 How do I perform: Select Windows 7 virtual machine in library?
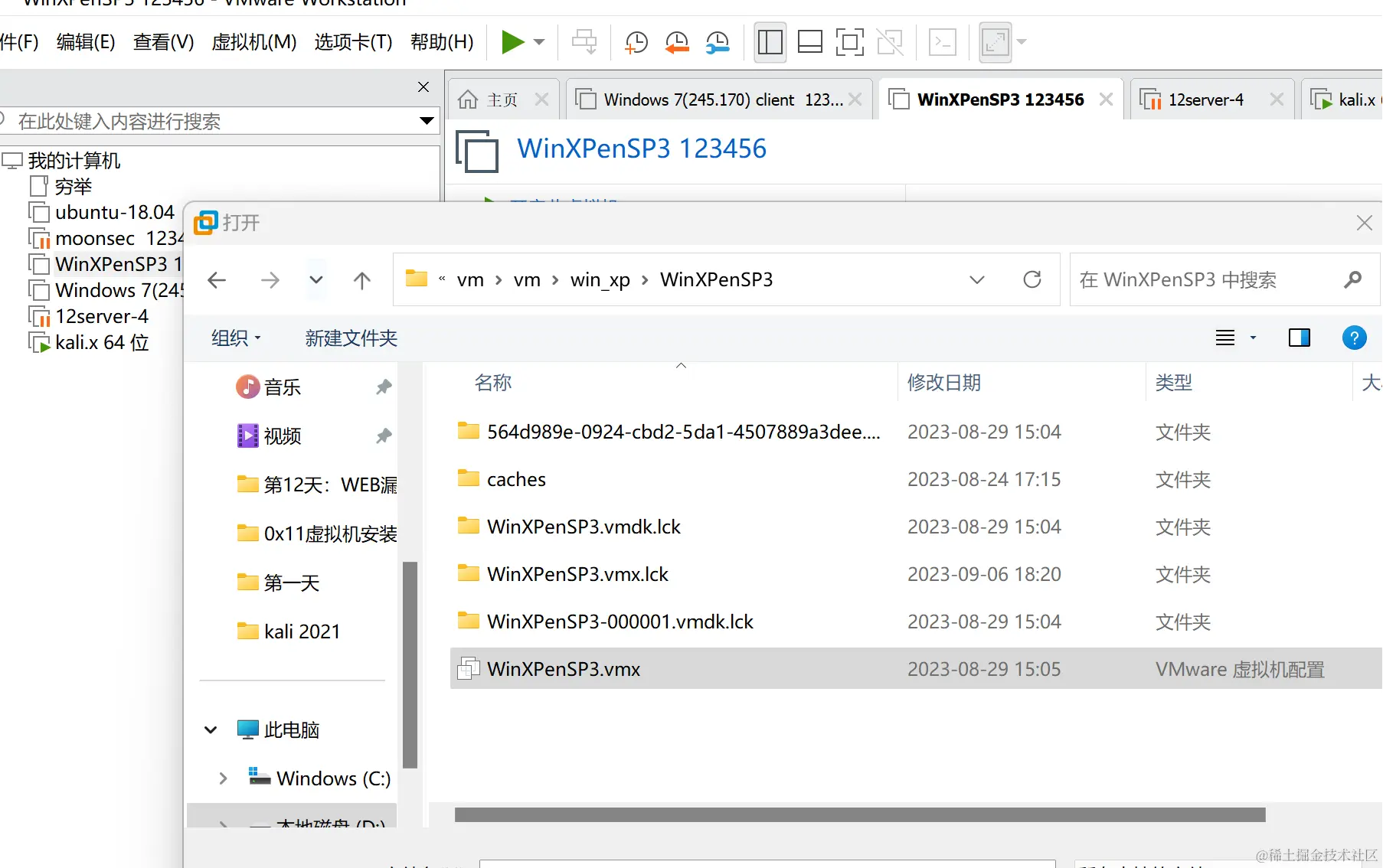(119, 291)
